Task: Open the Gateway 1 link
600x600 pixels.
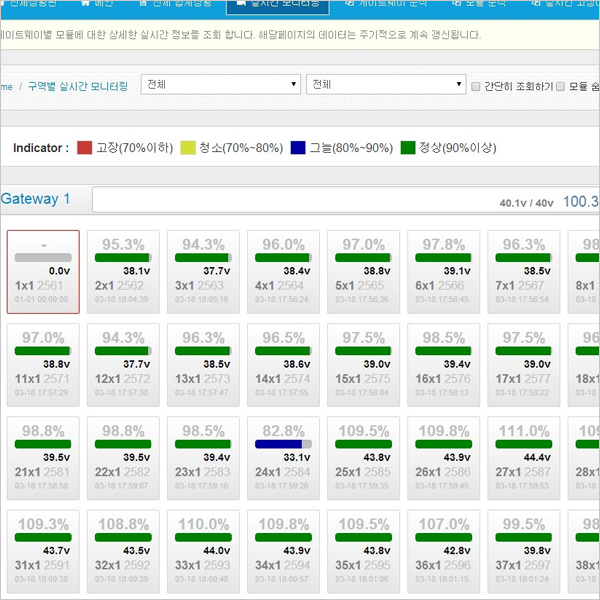Action: point(35,199)
